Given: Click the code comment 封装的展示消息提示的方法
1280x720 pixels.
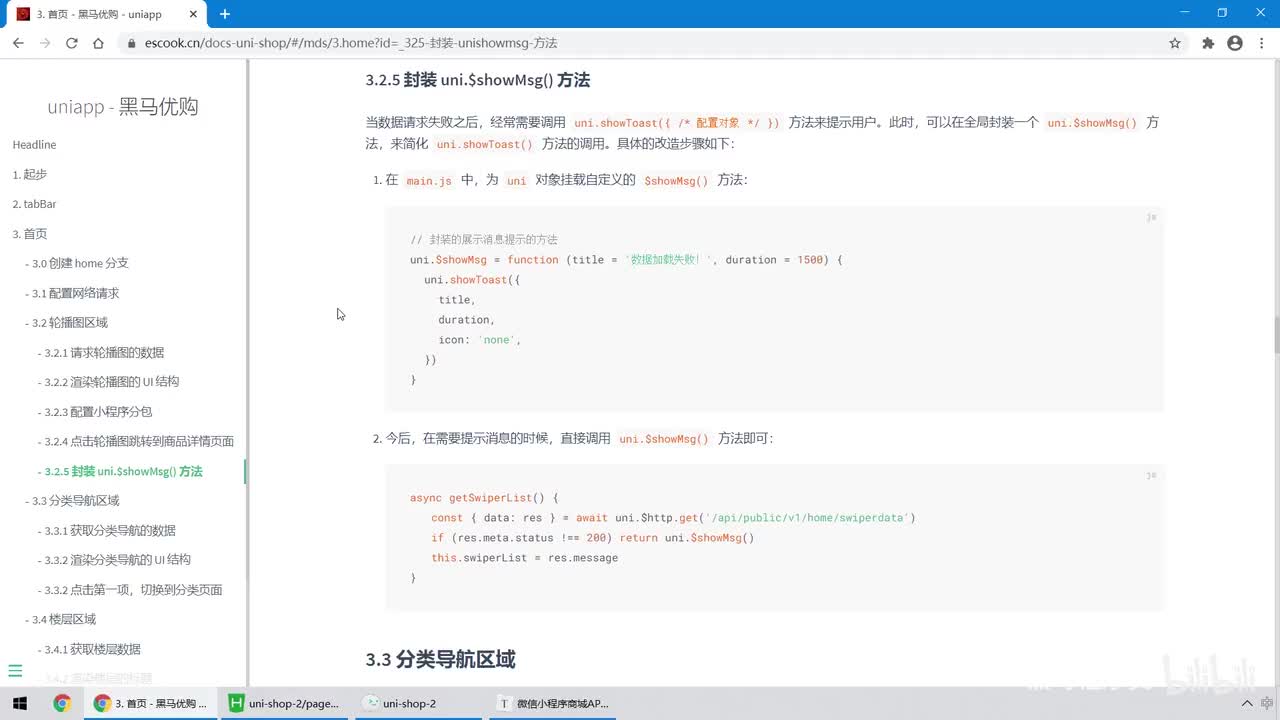Looking at the screenshot, I should 484,240.
